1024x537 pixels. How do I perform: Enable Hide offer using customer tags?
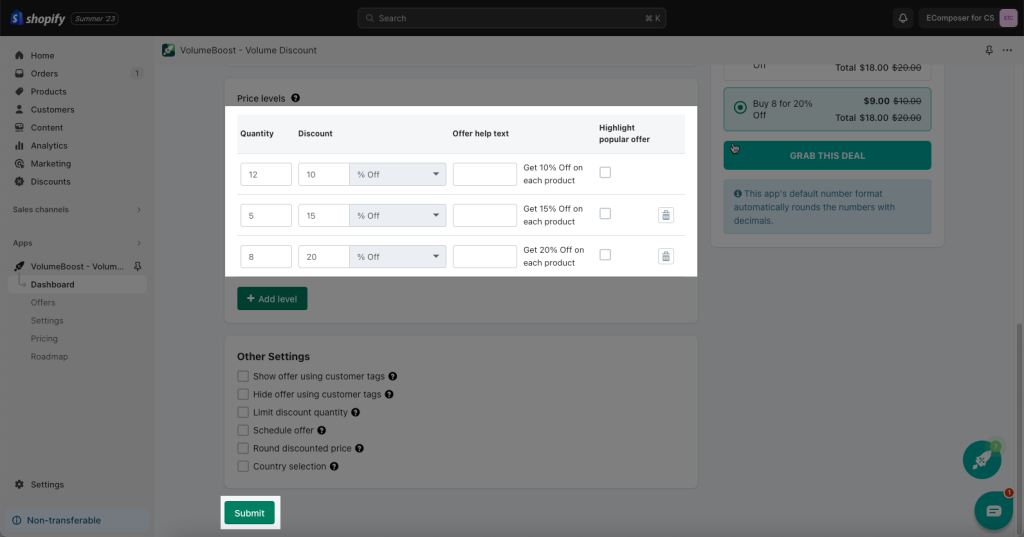(x=243, y=395)
